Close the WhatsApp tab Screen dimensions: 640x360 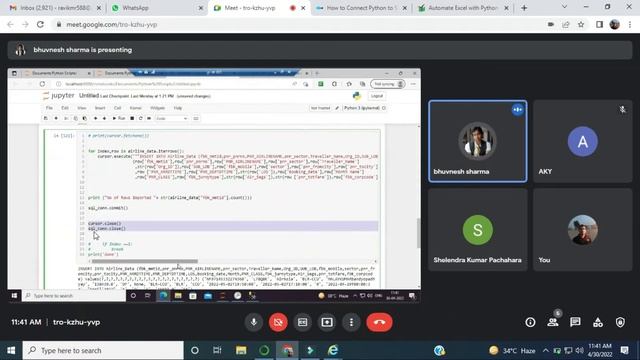pos(201,8)
